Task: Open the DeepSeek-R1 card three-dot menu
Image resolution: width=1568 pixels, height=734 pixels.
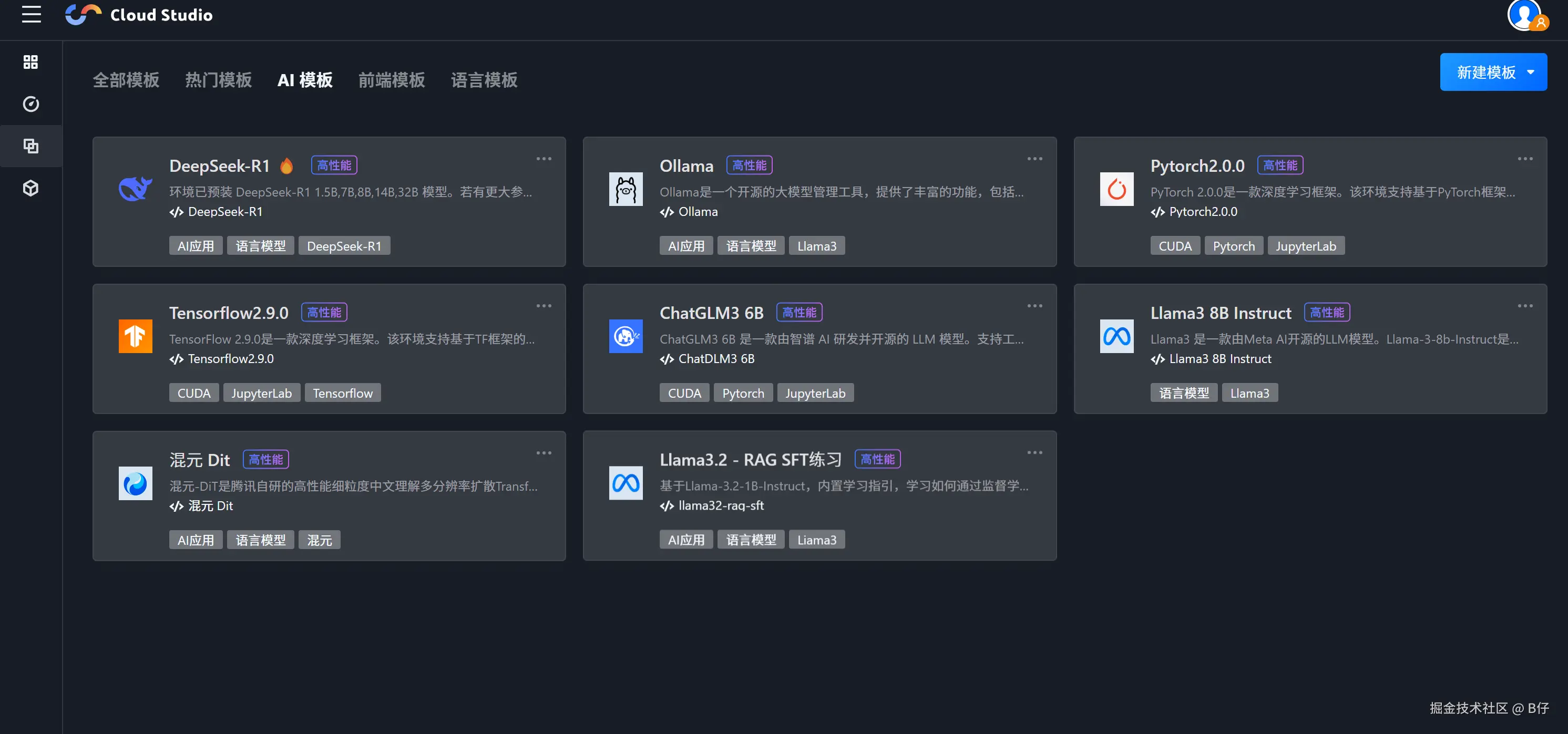Action: click(x=544, y=159)
